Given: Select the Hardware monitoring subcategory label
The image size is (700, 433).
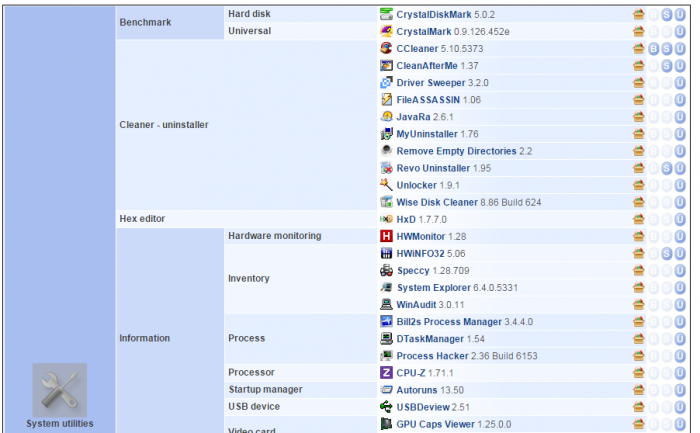Looking at the screenshot, I should tap(274, 236).
